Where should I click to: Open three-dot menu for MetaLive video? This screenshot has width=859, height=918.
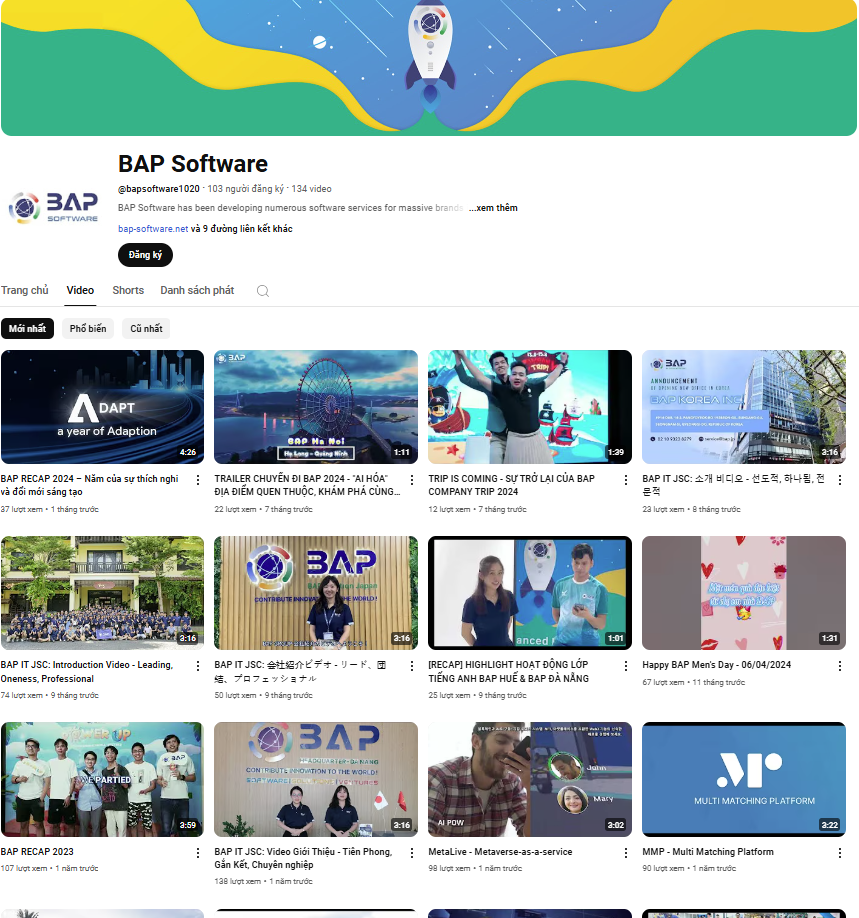coord(625,853)
